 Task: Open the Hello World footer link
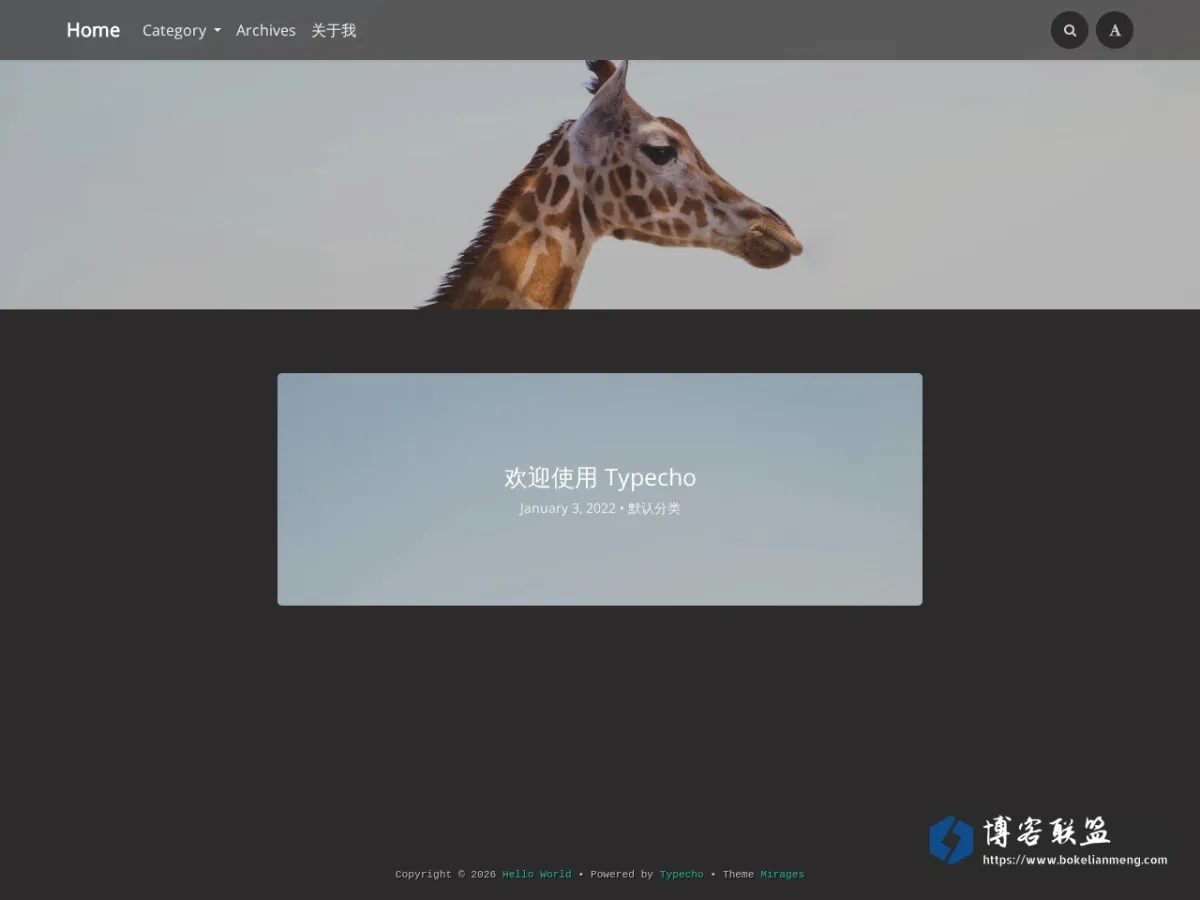[x=536, y=874]
